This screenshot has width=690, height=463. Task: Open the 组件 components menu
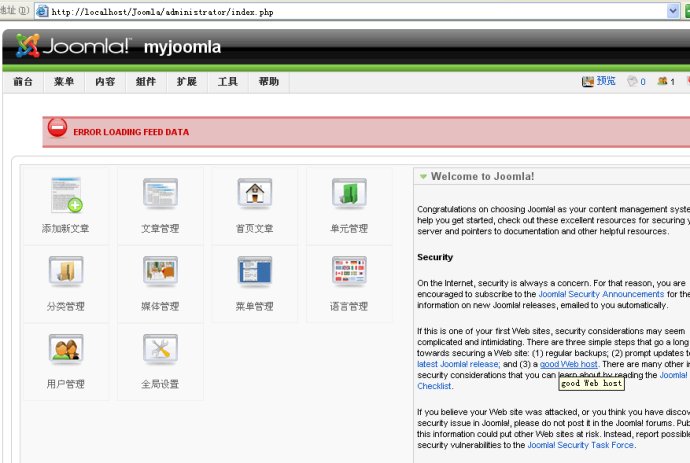click(x=146, y=82)
